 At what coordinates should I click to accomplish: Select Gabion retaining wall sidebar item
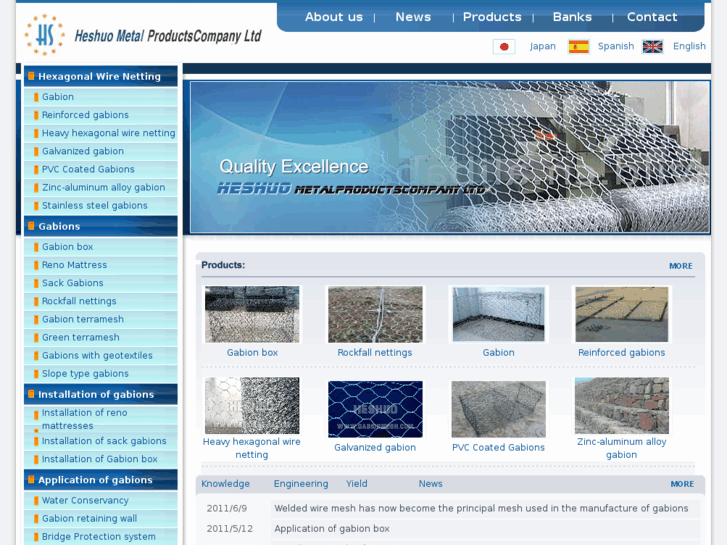(x=89, y=518)
